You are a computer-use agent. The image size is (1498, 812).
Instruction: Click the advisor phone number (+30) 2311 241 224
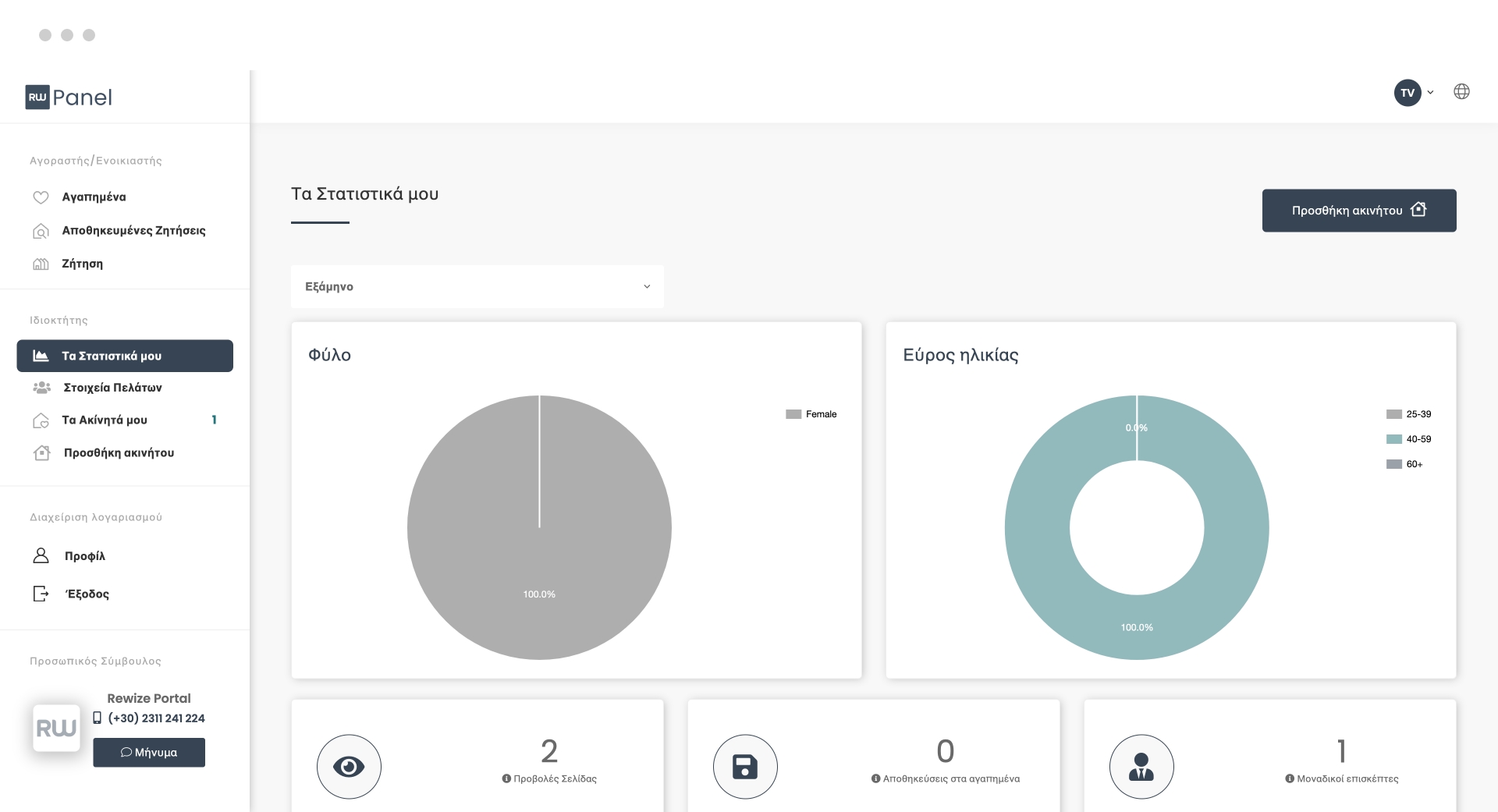(x=156, y=718)
